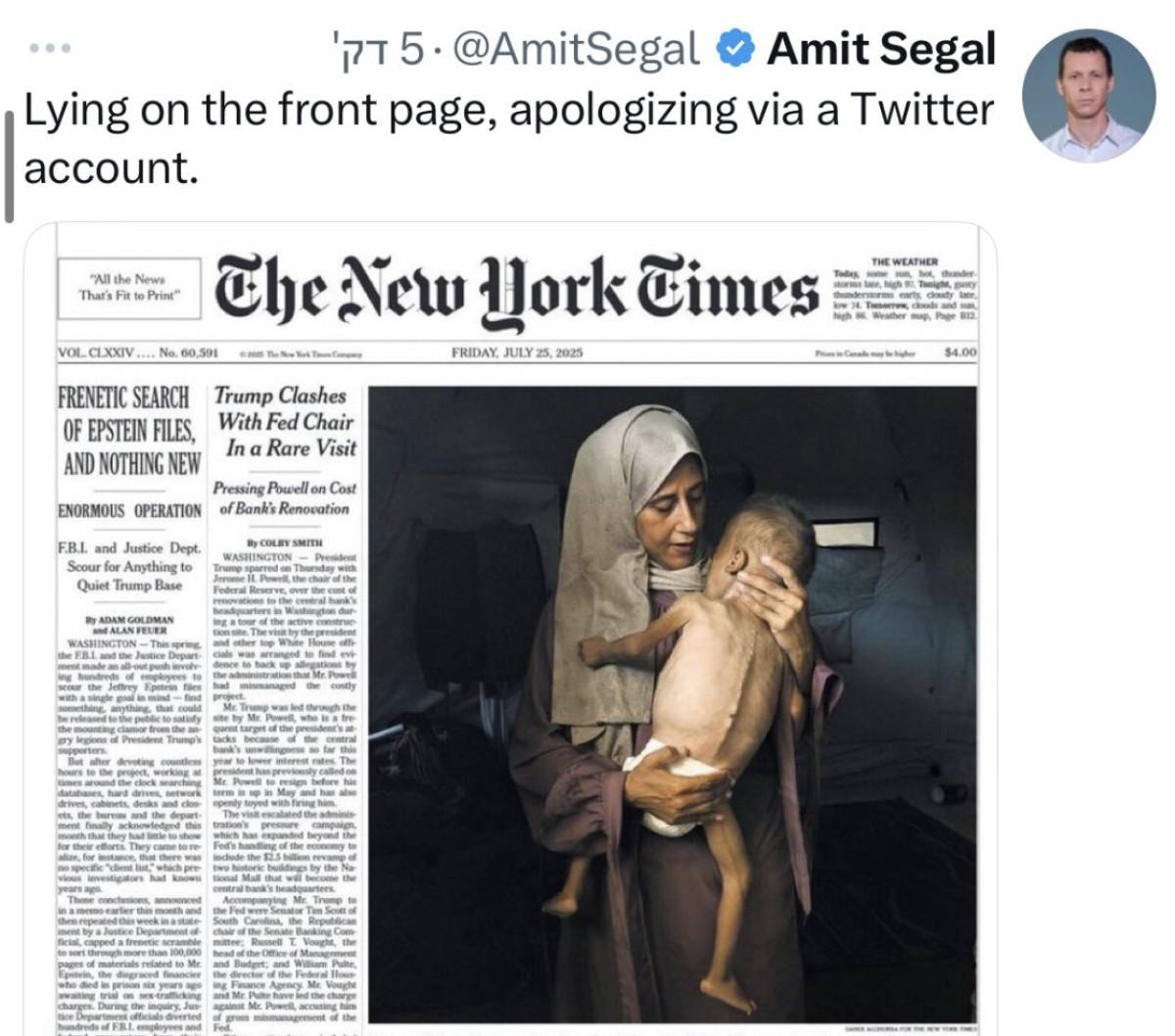The height and width of the screenshot is (1036, 1175).
Task: Click the 'All the News That's Fit to Print' box
Action: coord(130,287)
